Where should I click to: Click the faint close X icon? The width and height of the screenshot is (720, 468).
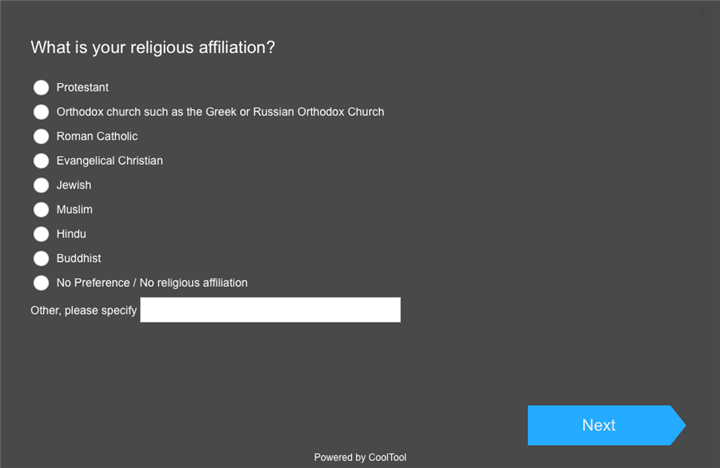tap(701, 12)
